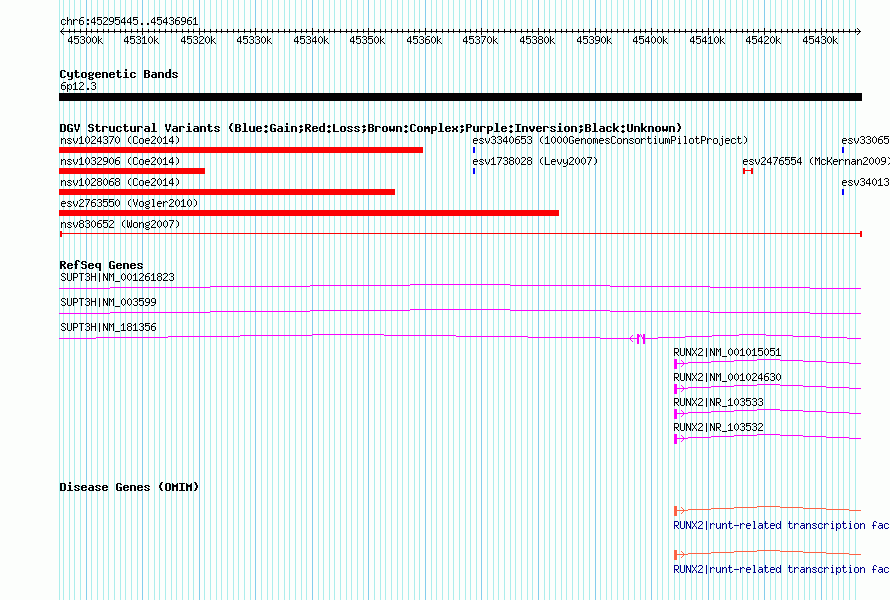Click the 45310k ruler tick label

(141, 41)
